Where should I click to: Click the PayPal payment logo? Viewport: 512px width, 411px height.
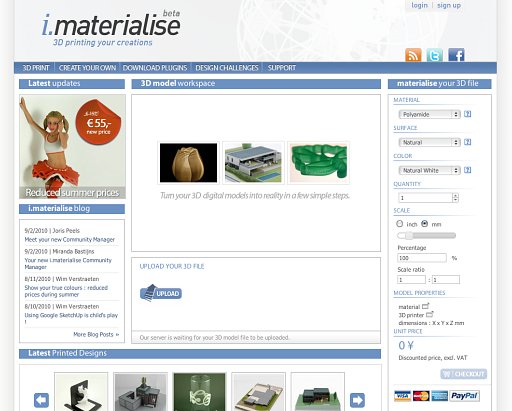[x=465, y=396]
